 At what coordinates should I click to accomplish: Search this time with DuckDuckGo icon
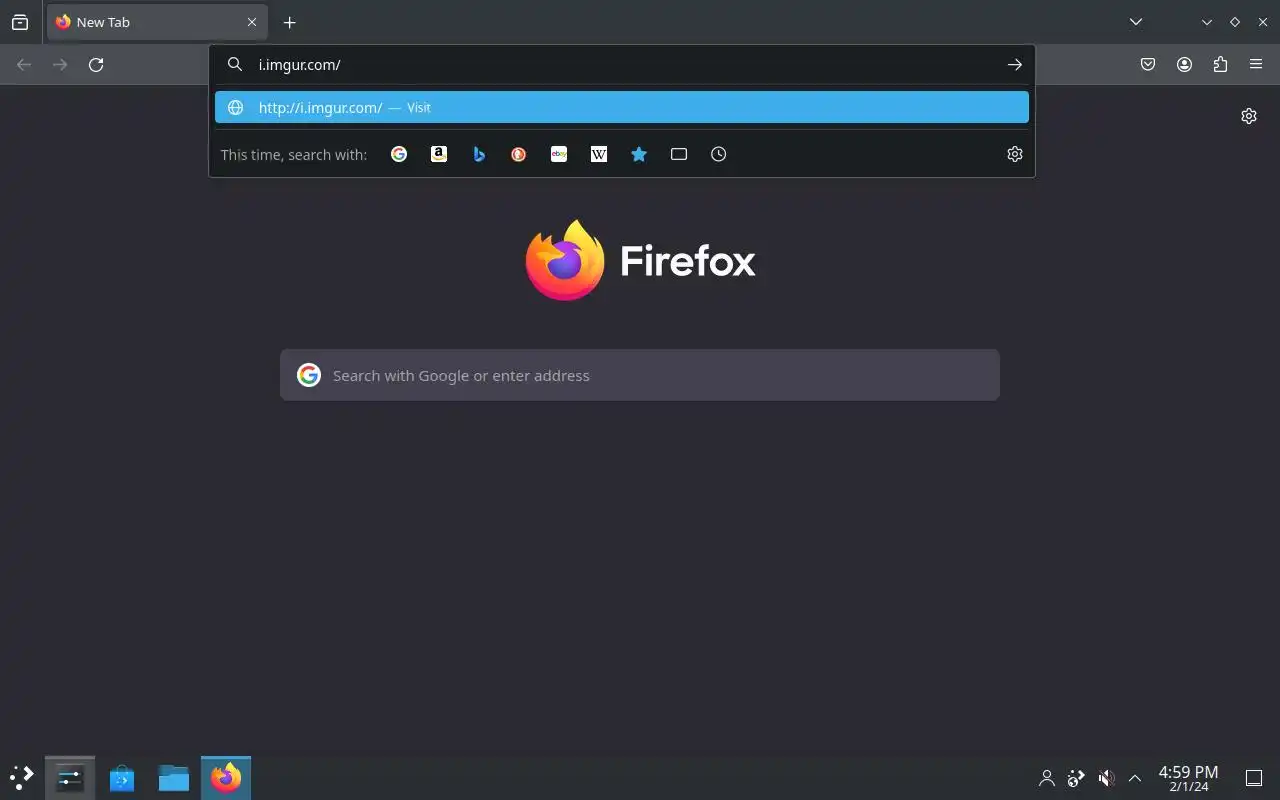coord(519,154)
